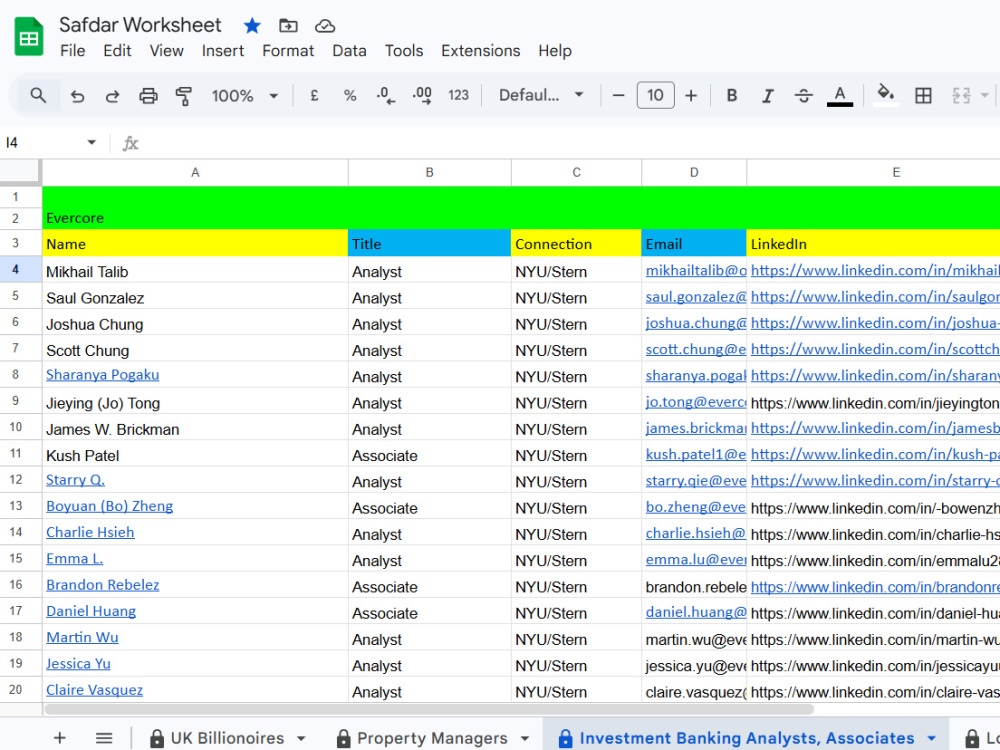Open merge cells dropdown arrow

pos(985,96)
